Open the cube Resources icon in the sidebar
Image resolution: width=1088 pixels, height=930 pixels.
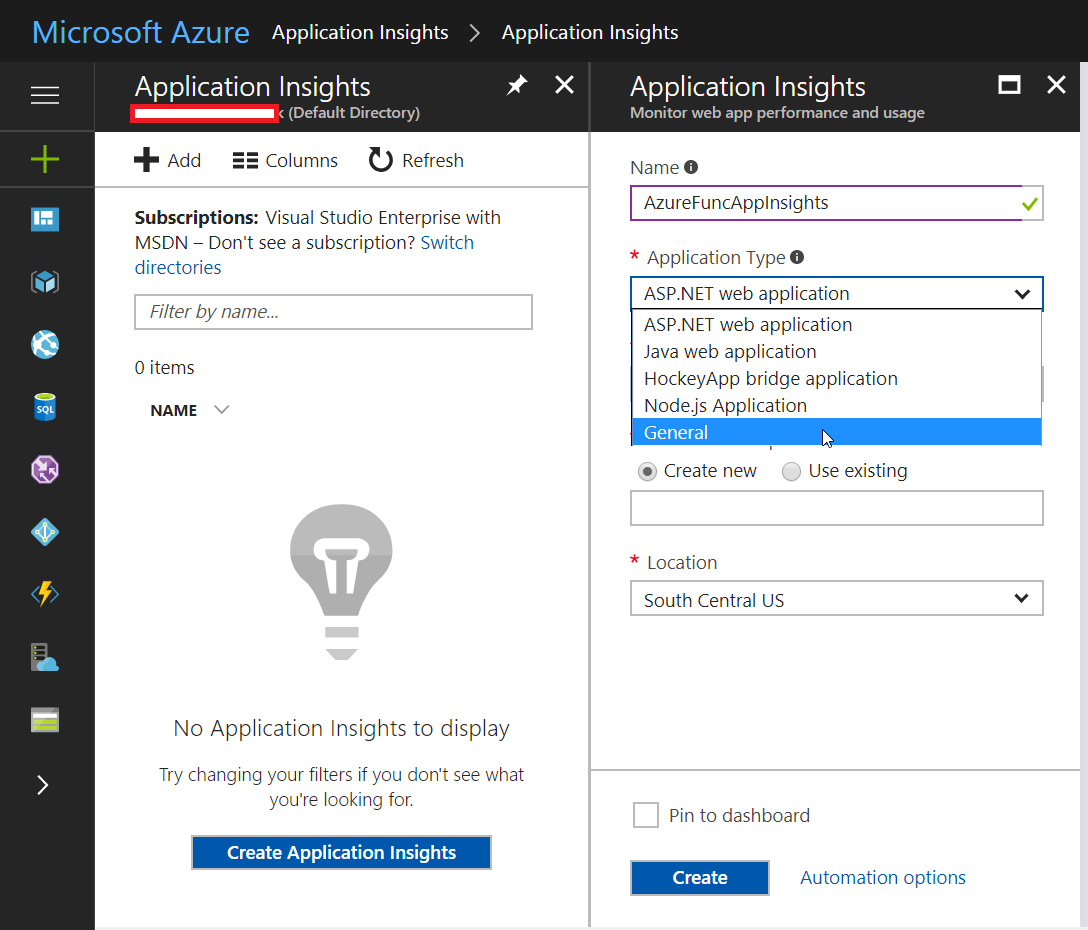pos(45,282)
